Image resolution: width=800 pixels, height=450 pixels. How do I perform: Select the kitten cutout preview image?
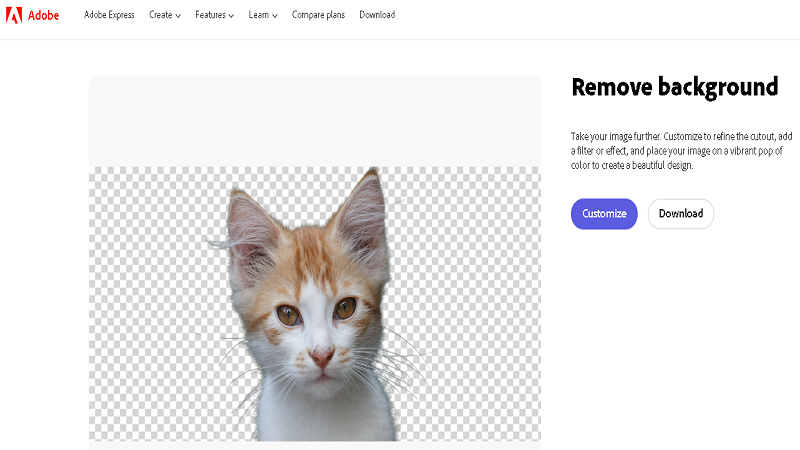tap(315, 304)
